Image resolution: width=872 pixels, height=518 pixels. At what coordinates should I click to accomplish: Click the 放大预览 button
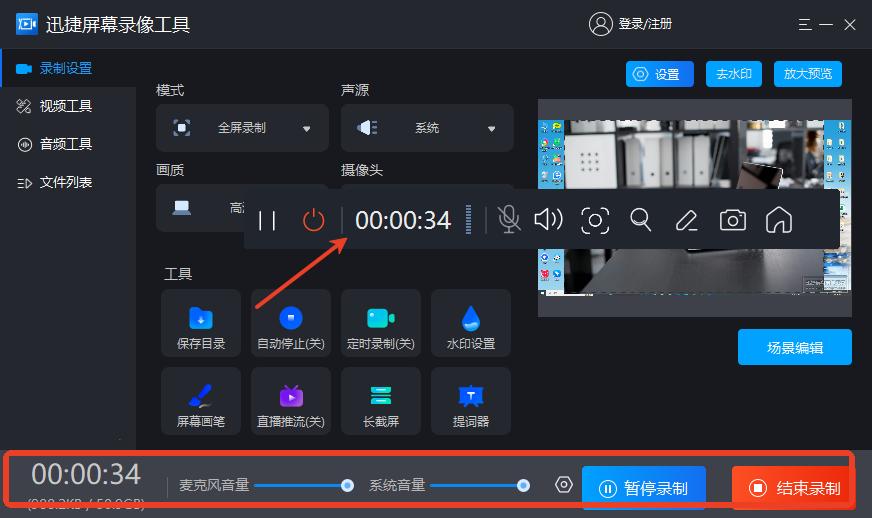click(807, 74)
